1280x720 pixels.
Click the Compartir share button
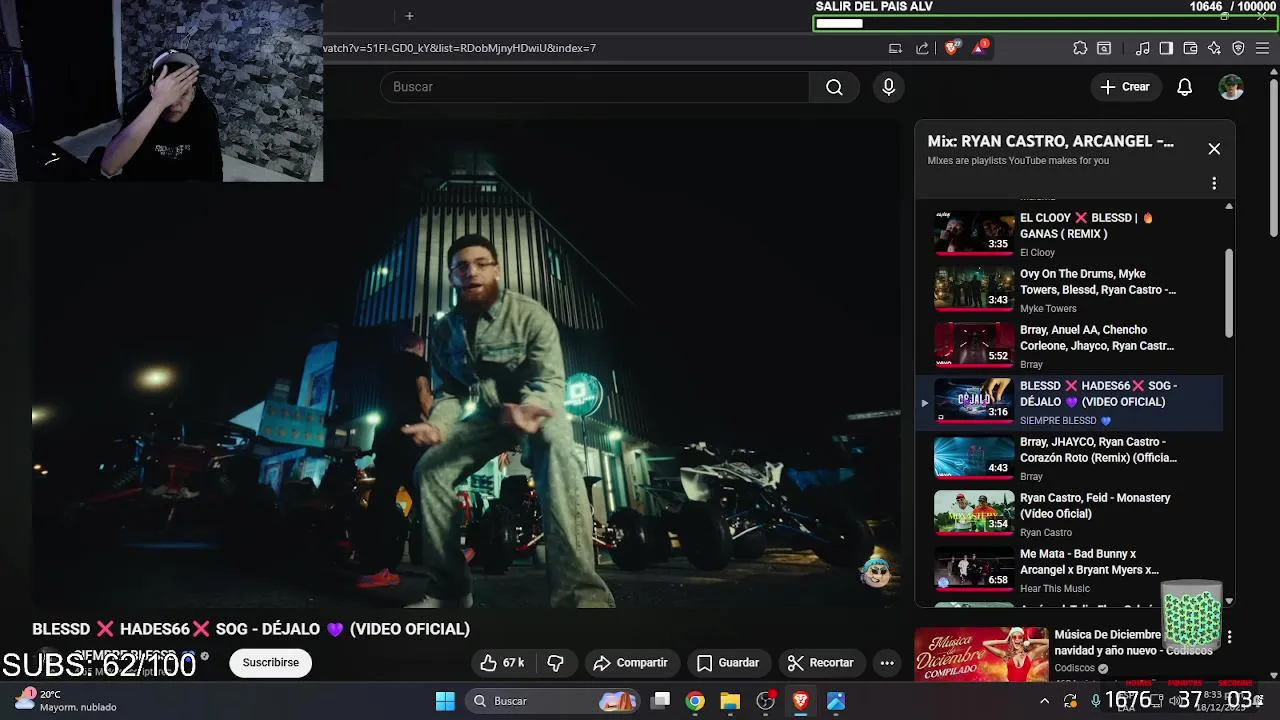[630, 663]
